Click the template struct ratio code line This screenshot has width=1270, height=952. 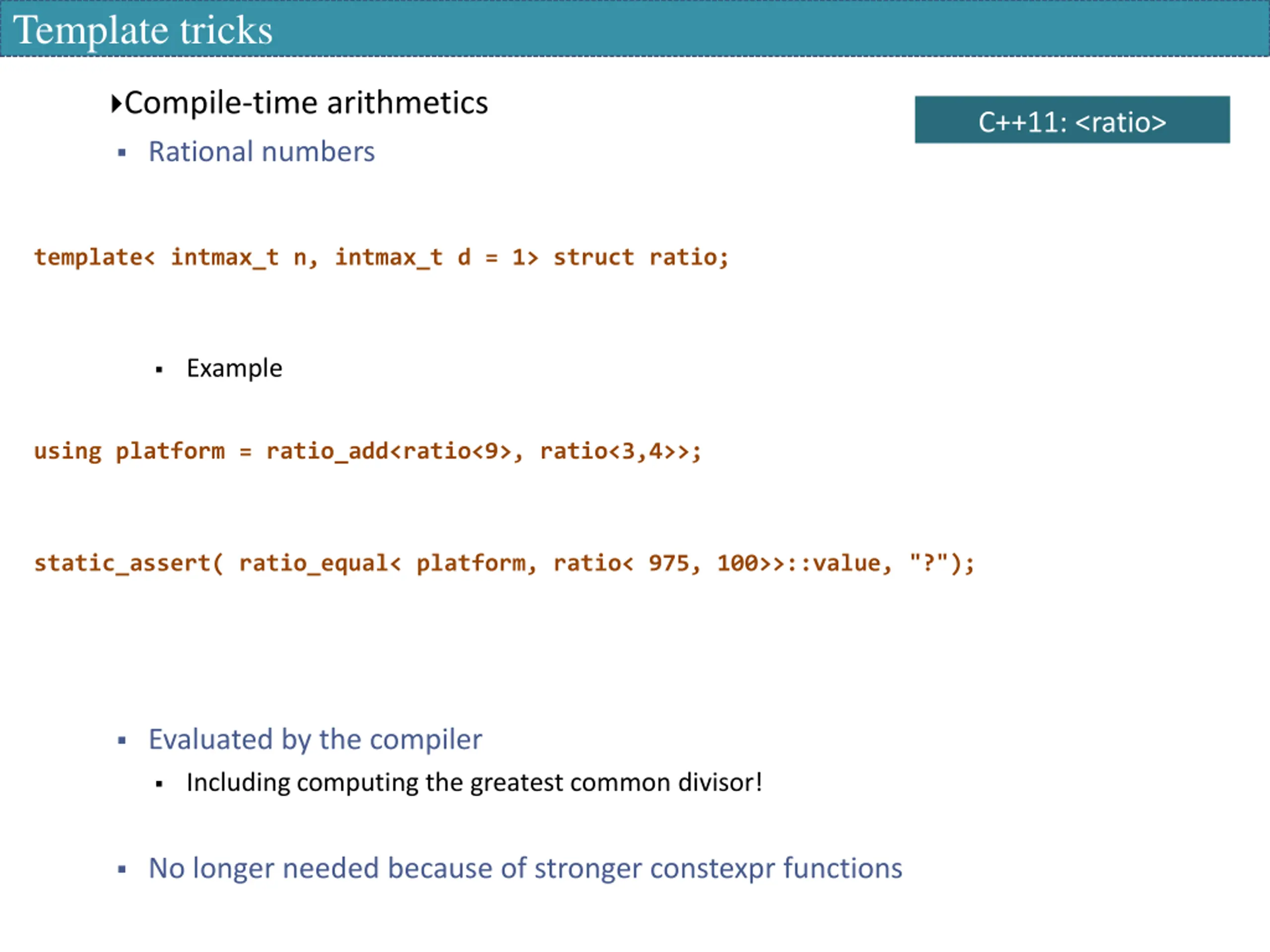pos(381,258)
